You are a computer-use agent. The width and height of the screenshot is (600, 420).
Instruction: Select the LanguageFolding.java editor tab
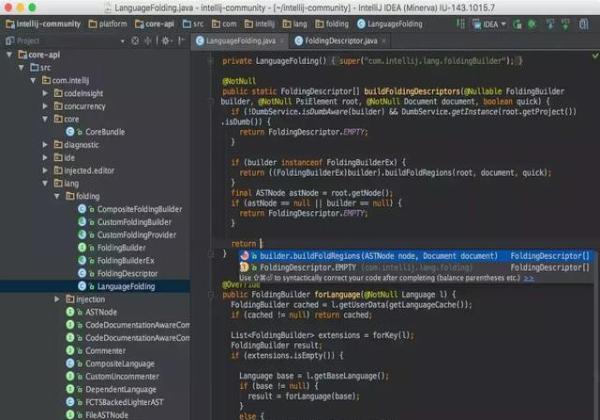pos(239,41)
